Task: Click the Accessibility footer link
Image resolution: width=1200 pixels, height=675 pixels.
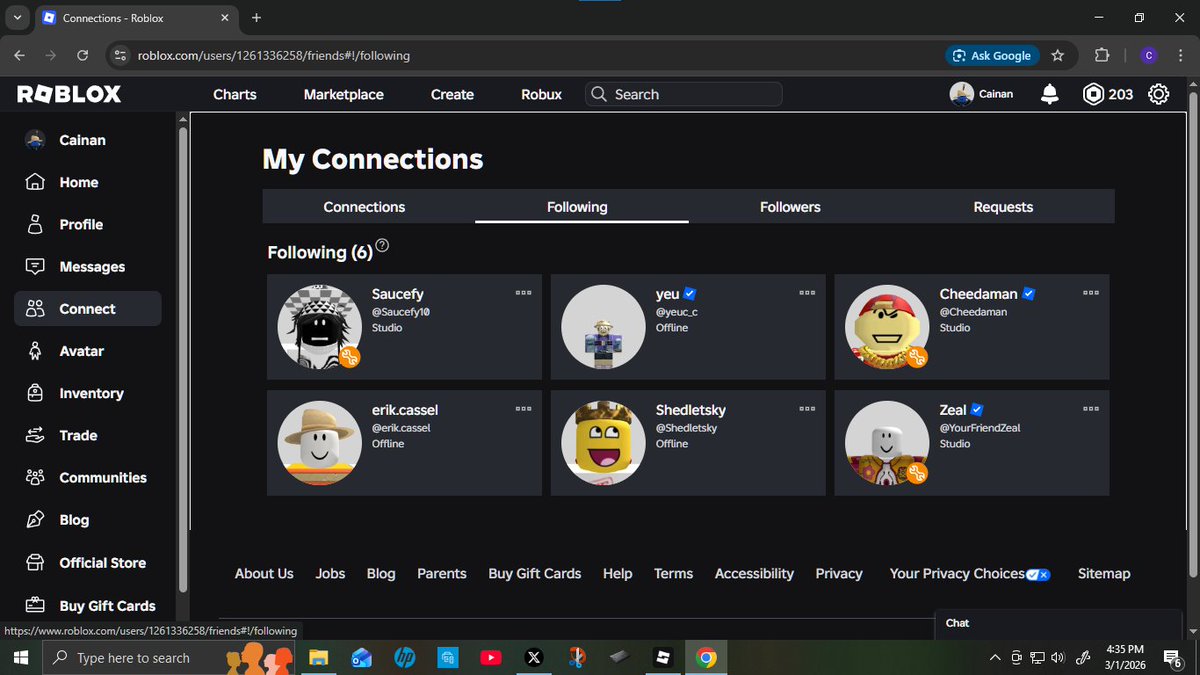Action: point(754,574)
